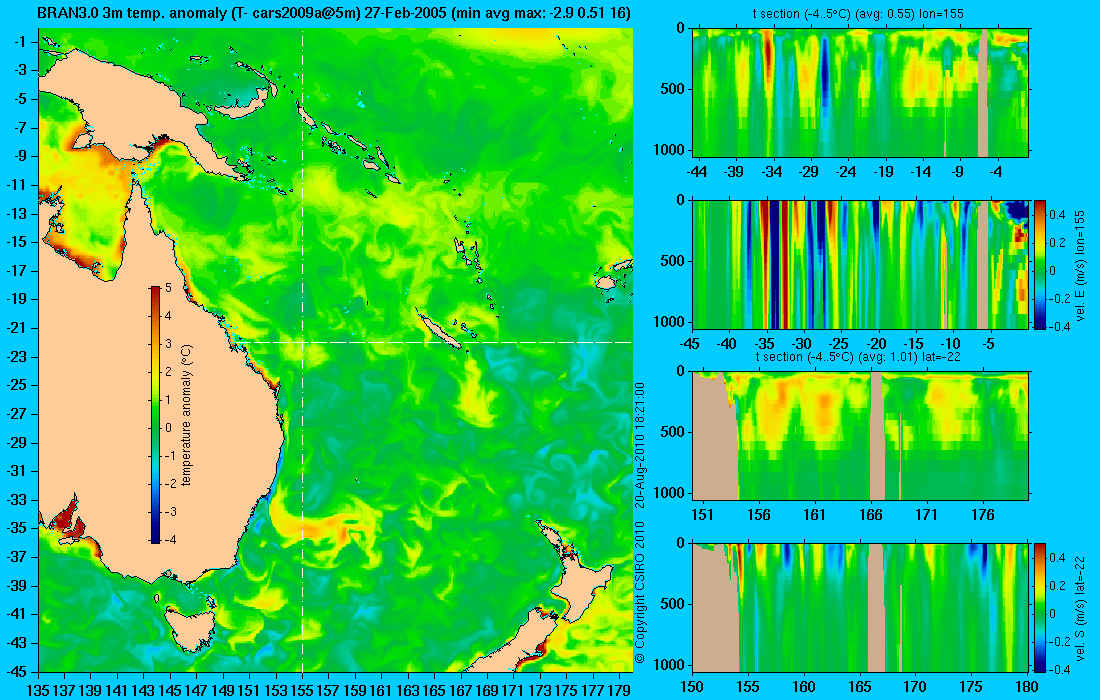The image size is (1100, 700).
Task: Click the 159 longitude tick on main map
Action: click(x=355, y=690)
